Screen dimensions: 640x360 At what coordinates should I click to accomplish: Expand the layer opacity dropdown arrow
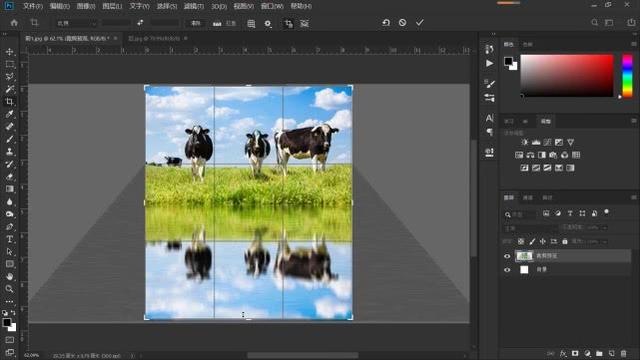pyautogui.click(x=605, y=228)
